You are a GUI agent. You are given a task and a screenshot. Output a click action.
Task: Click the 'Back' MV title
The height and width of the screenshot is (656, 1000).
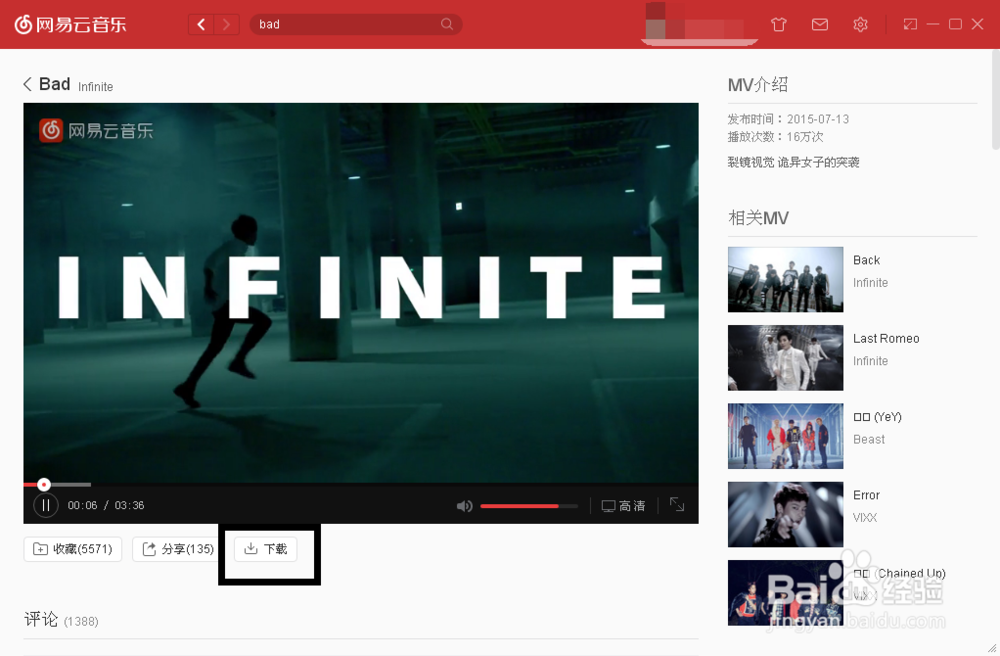[x=866, y=260]
